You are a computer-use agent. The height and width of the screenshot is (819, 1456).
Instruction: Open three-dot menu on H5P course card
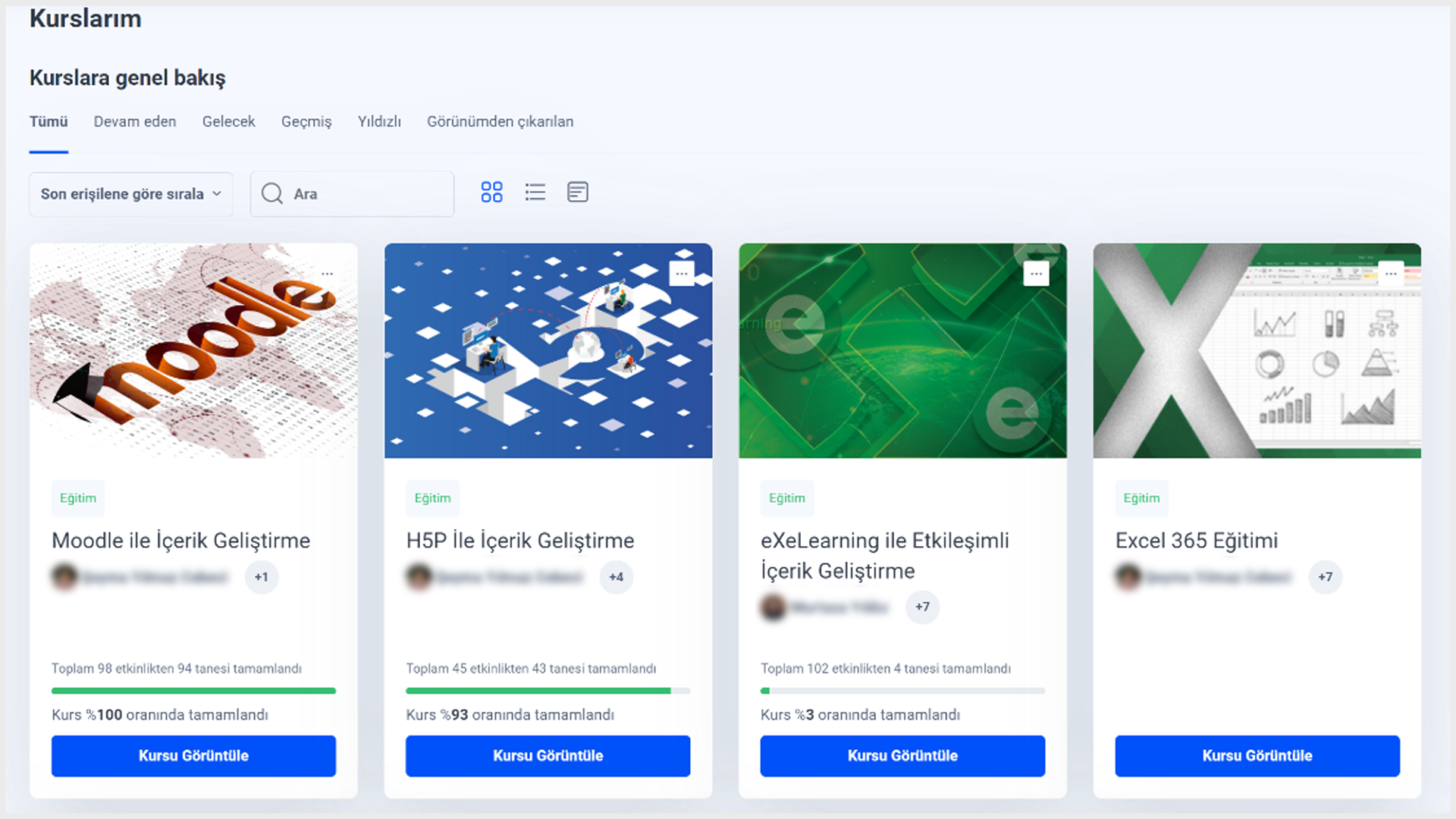point(682,274)
